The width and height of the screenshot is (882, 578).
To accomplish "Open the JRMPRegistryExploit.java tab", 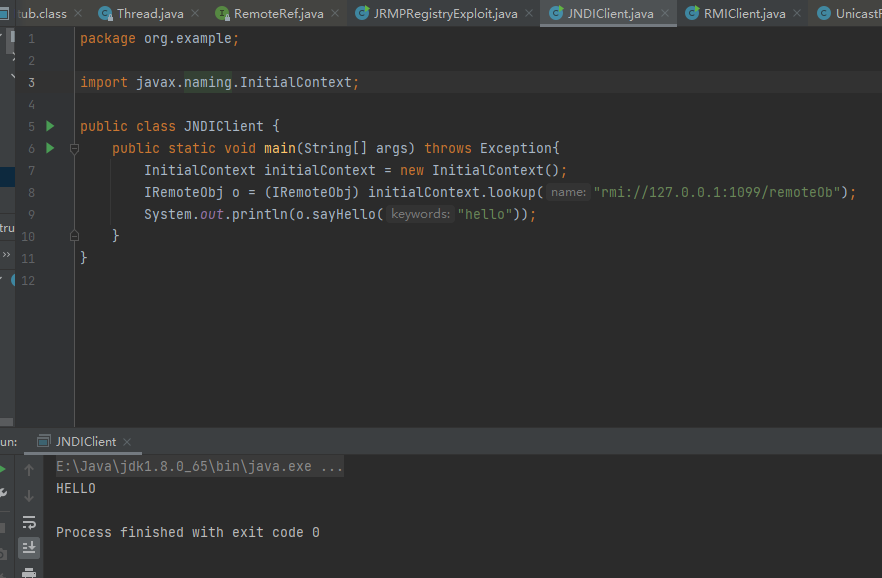I will pos(446,13).
